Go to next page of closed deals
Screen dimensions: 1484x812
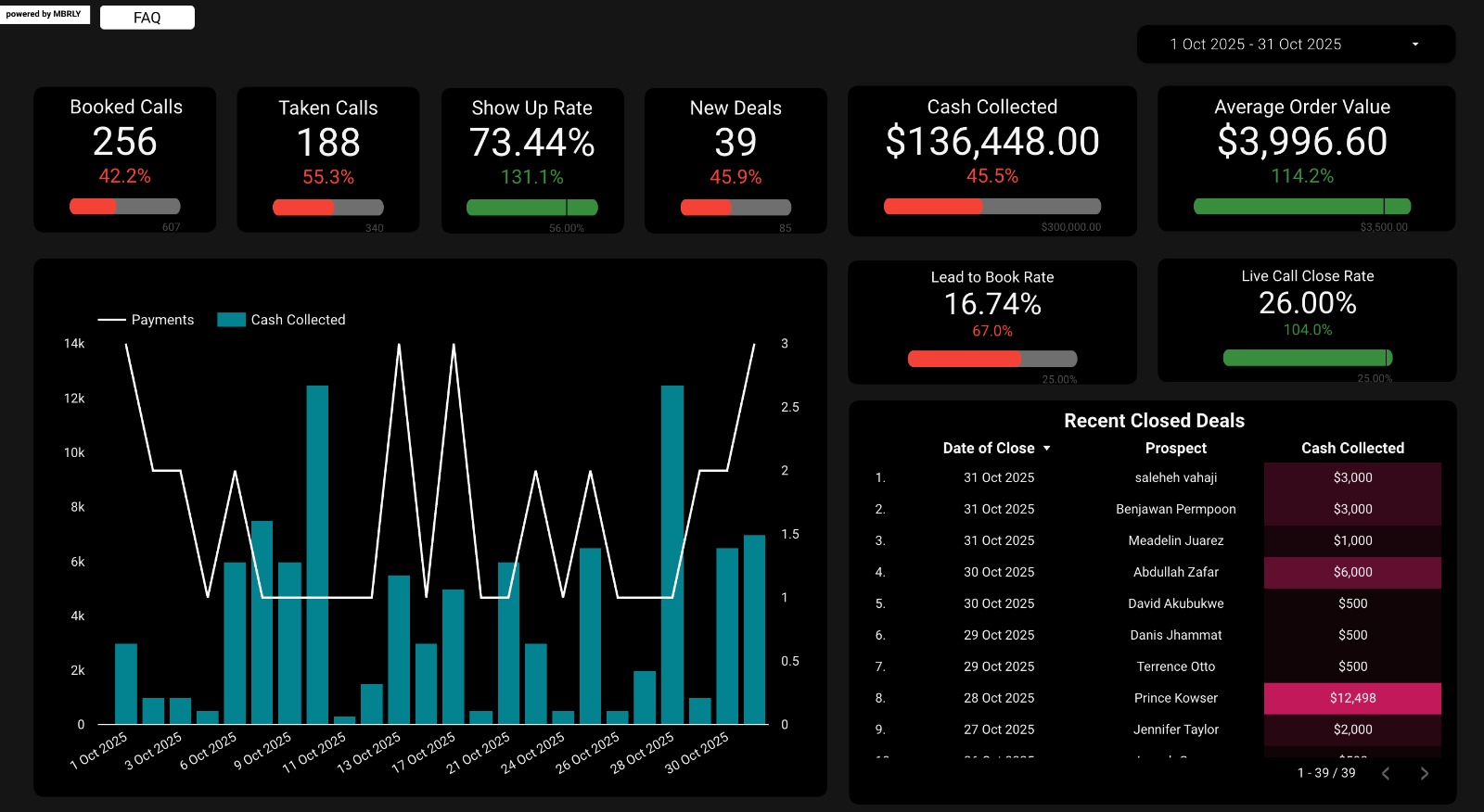pos(1425,773)
